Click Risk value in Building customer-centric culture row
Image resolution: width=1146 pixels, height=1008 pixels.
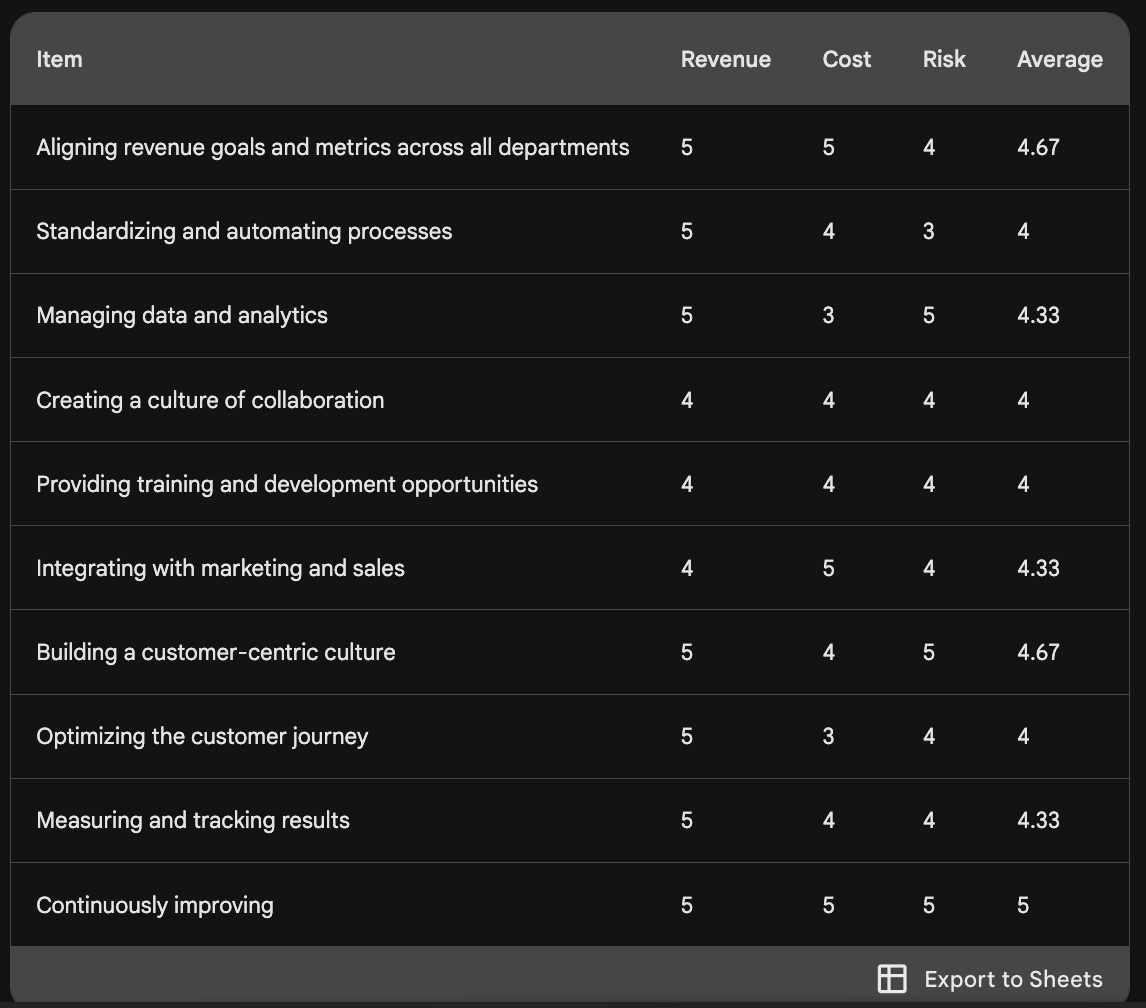[x=929, y=652]
